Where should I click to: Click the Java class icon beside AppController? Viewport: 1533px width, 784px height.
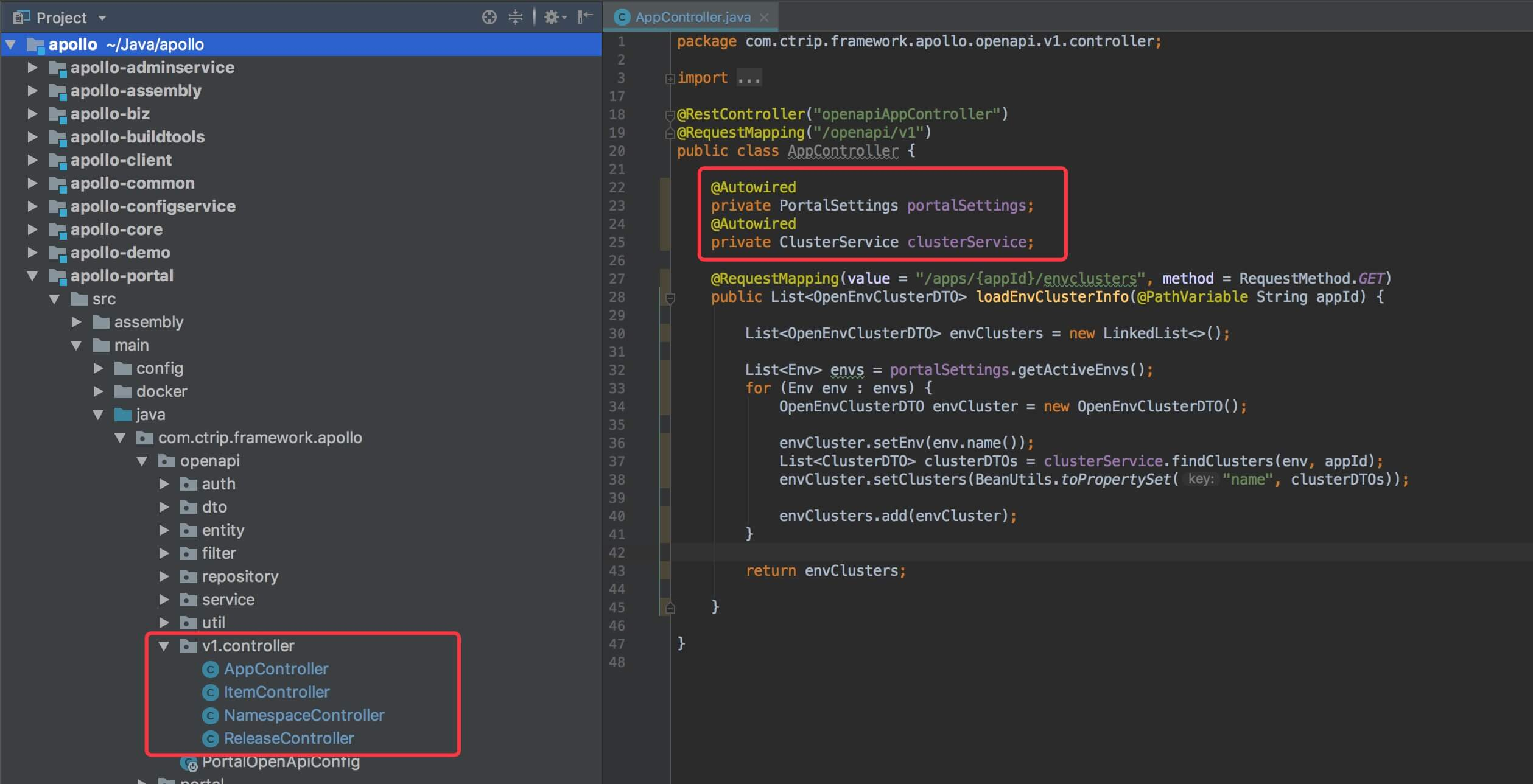click(x=210, y=668)
